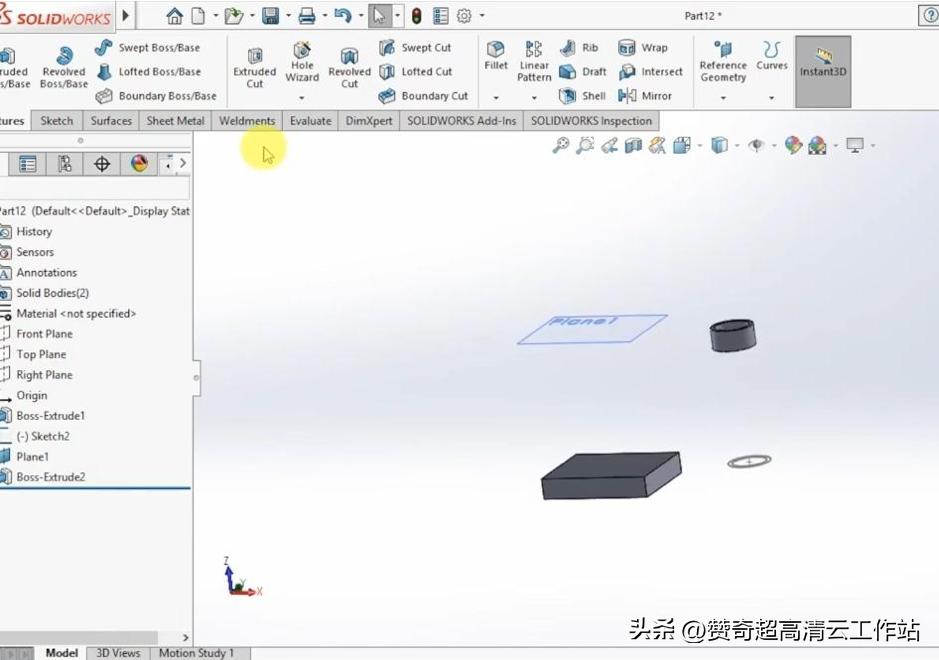Open the SOLIDWORKS Add-Ins tab

coord(463,120)
